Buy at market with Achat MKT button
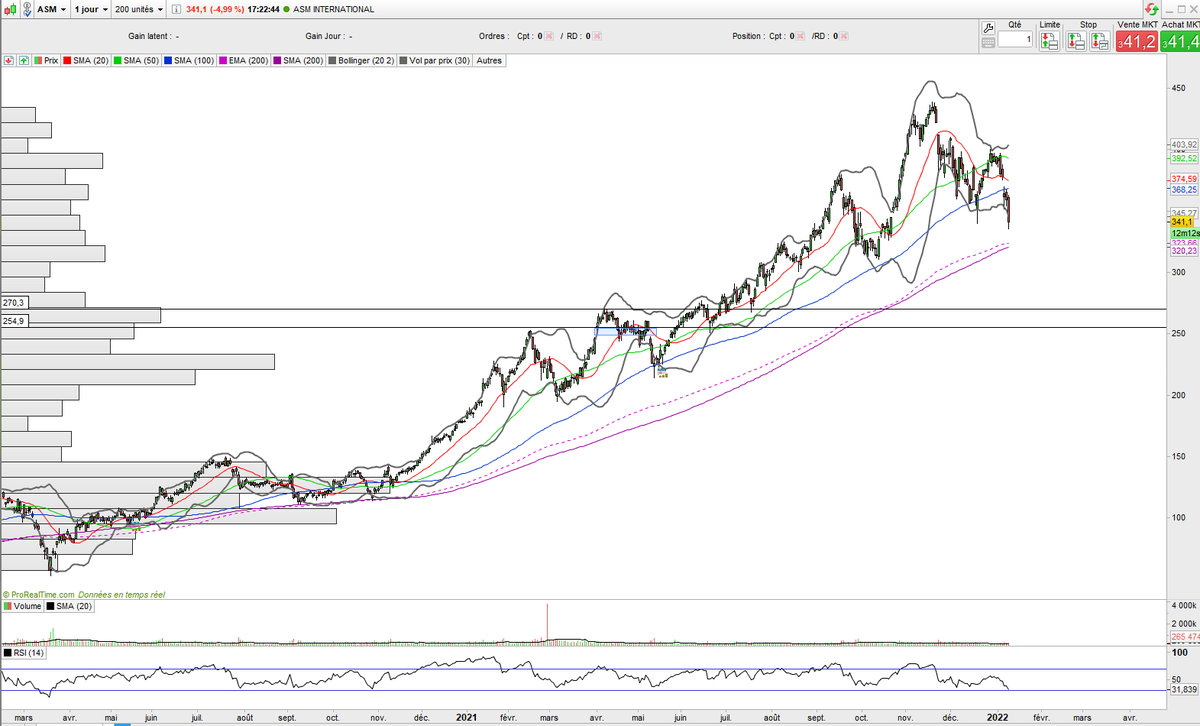The width and height of the screenshot is (1200, 726). click(1180, 41)
